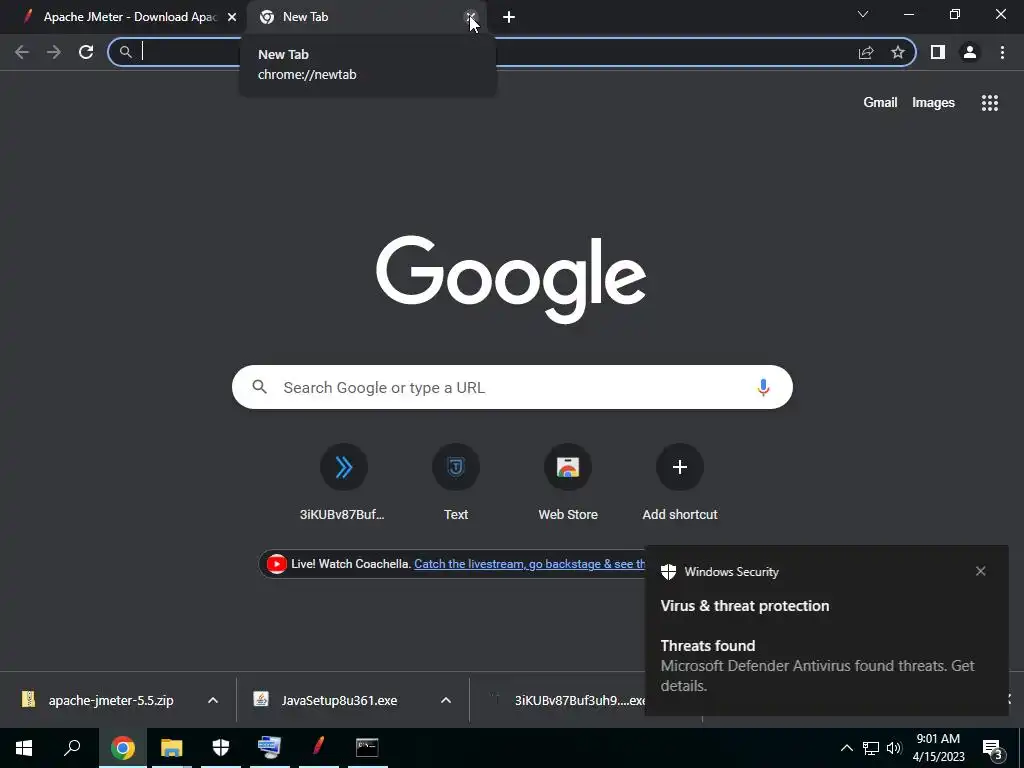Open Chrome's three-dot menu

[x=1002, y=52]
